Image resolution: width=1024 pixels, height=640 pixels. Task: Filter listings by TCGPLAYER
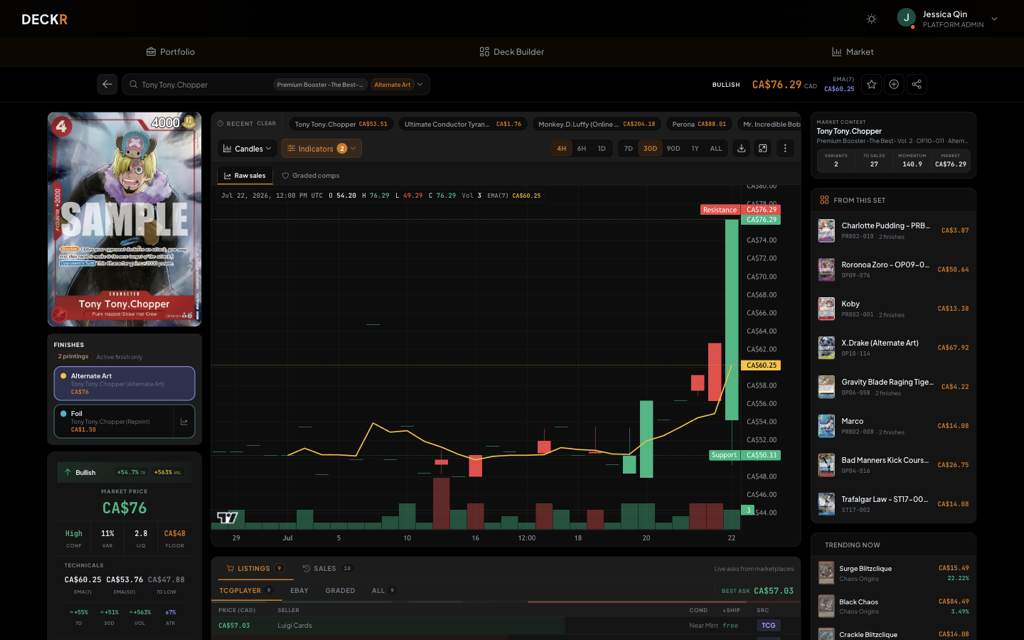click(245, 590)
